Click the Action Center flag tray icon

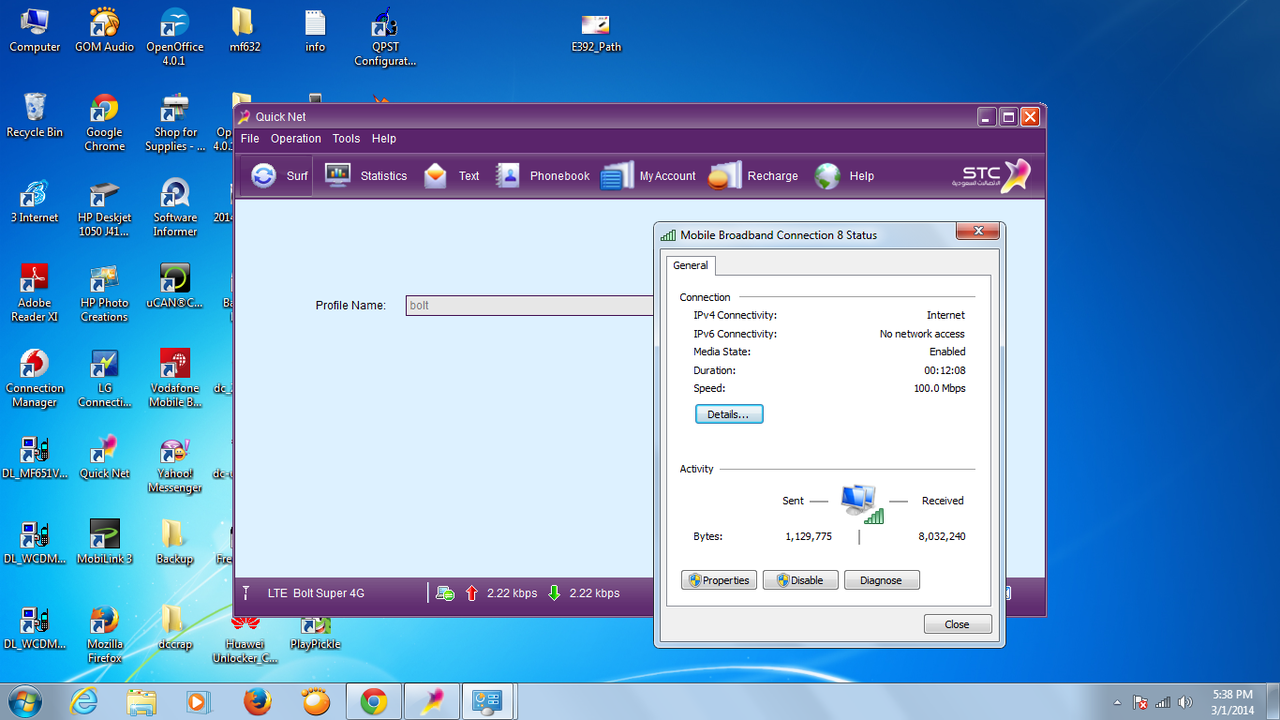click(1140, 702)
